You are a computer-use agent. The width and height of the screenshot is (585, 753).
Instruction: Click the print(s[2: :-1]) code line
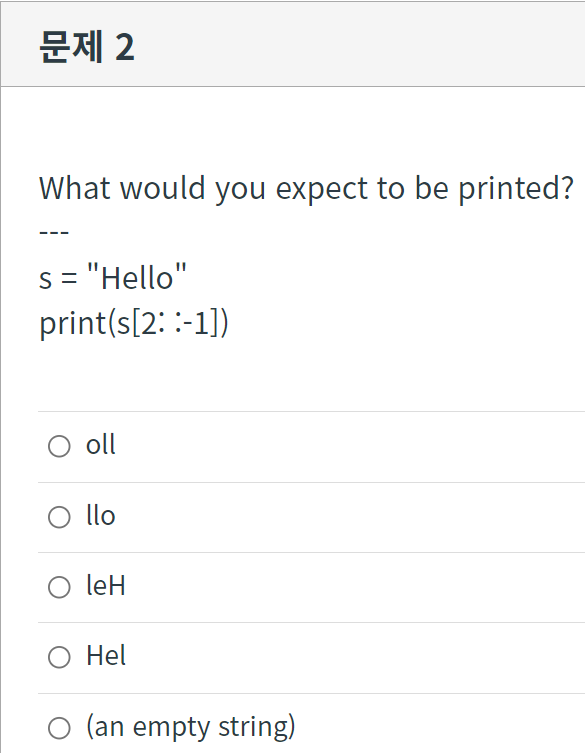pos(134,323)
